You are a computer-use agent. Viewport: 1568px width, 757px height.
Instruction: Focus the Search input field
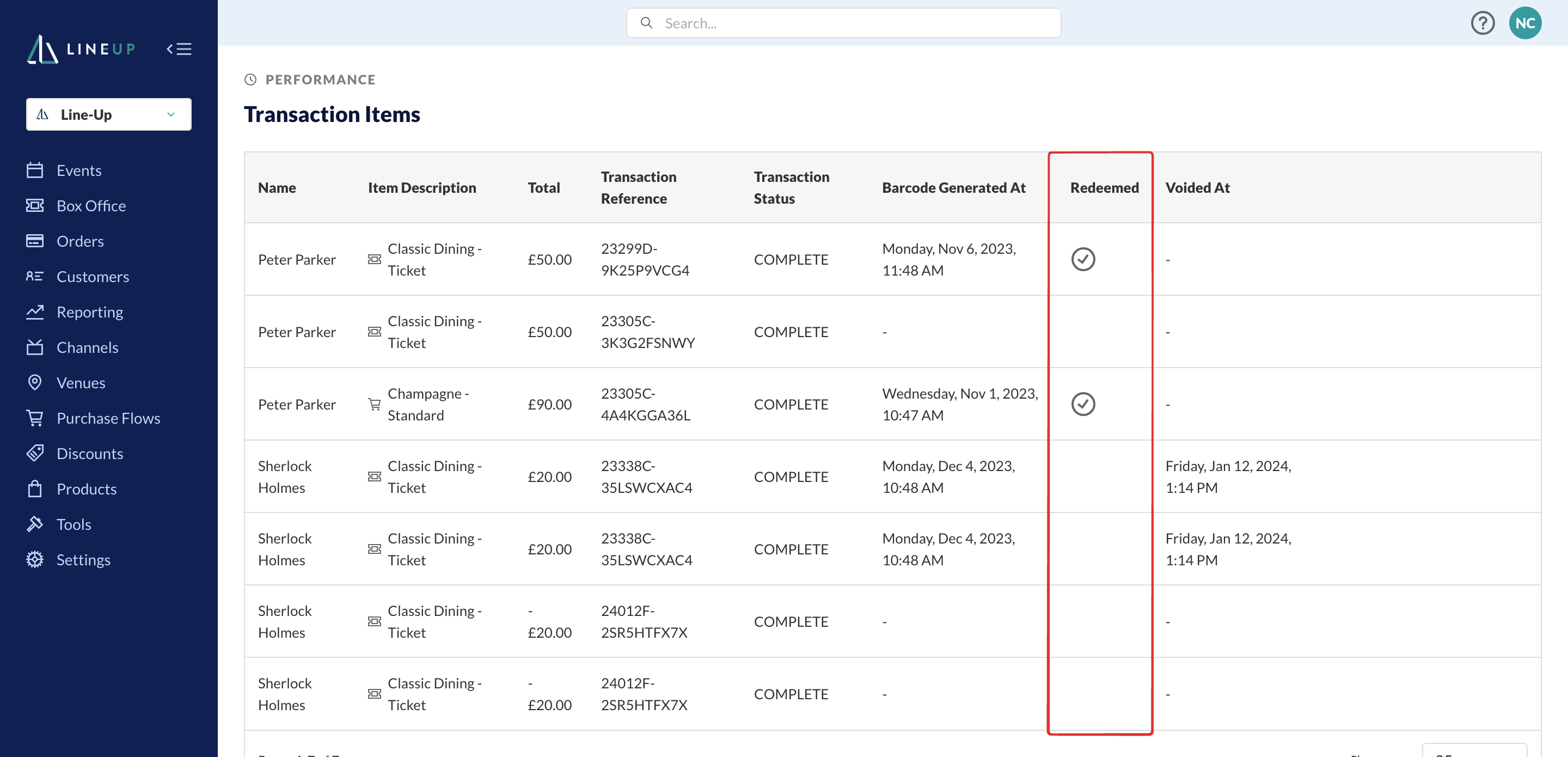(x=844, y=23)
